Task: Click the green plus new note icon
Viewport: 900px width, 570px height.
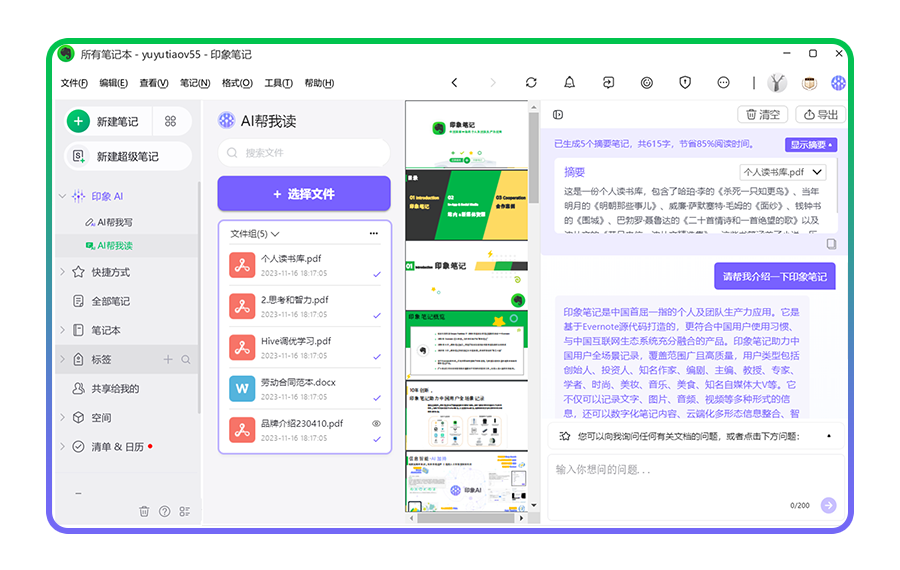Action: 79,121
